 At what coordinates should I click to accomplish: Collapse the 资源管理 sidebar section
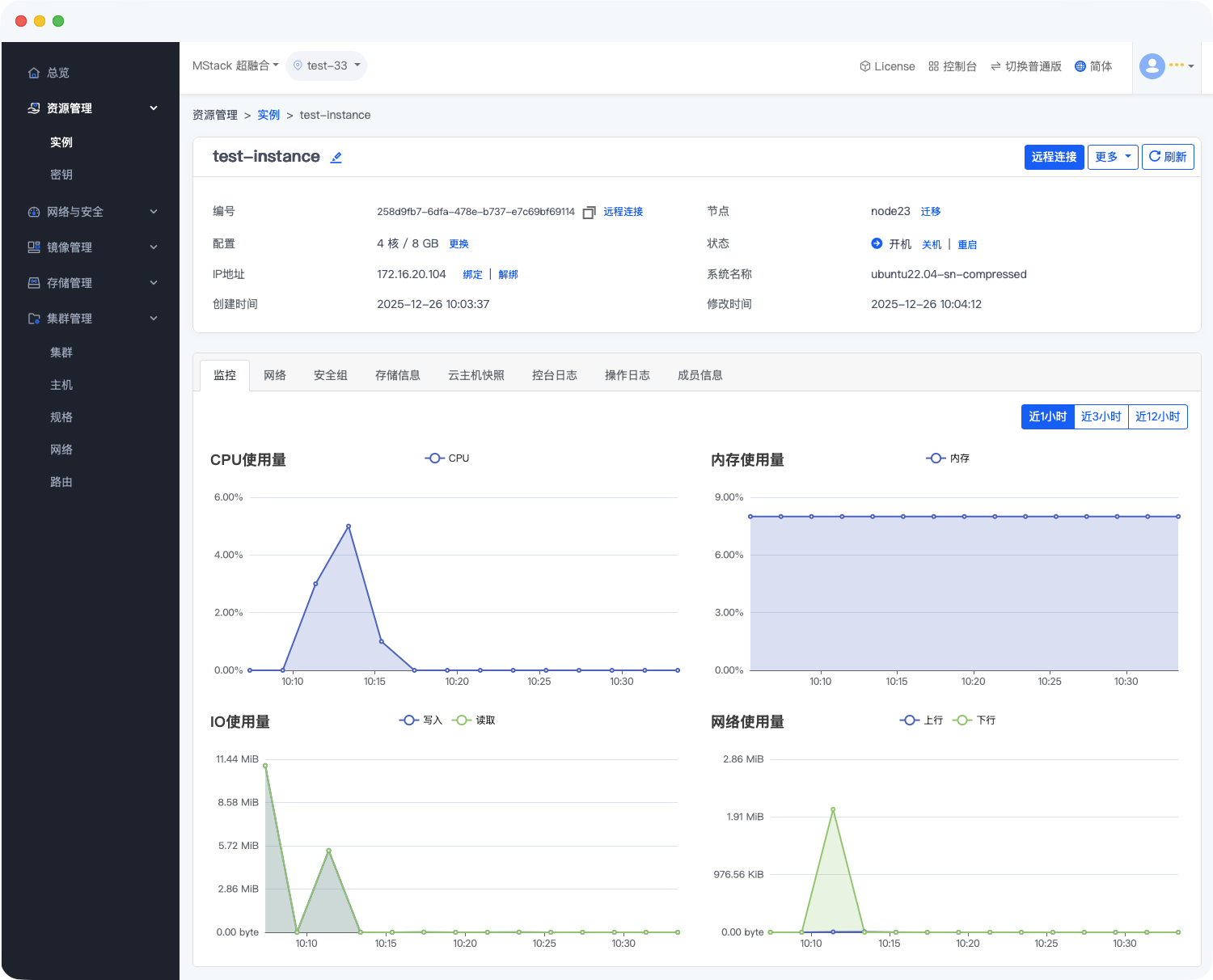[154, 108]
